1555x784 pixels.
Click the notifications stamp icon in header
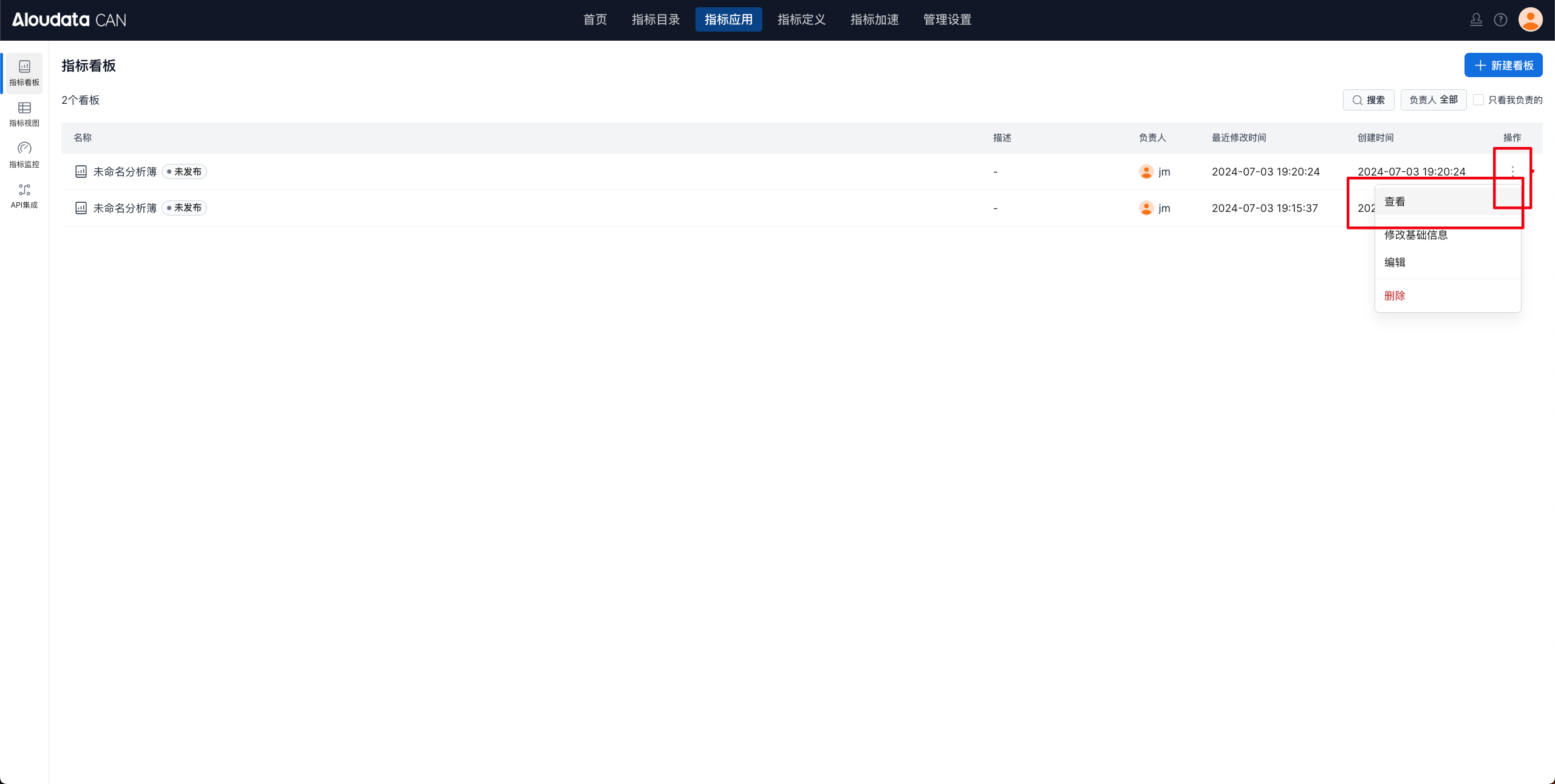click(x=1476, y=20)
